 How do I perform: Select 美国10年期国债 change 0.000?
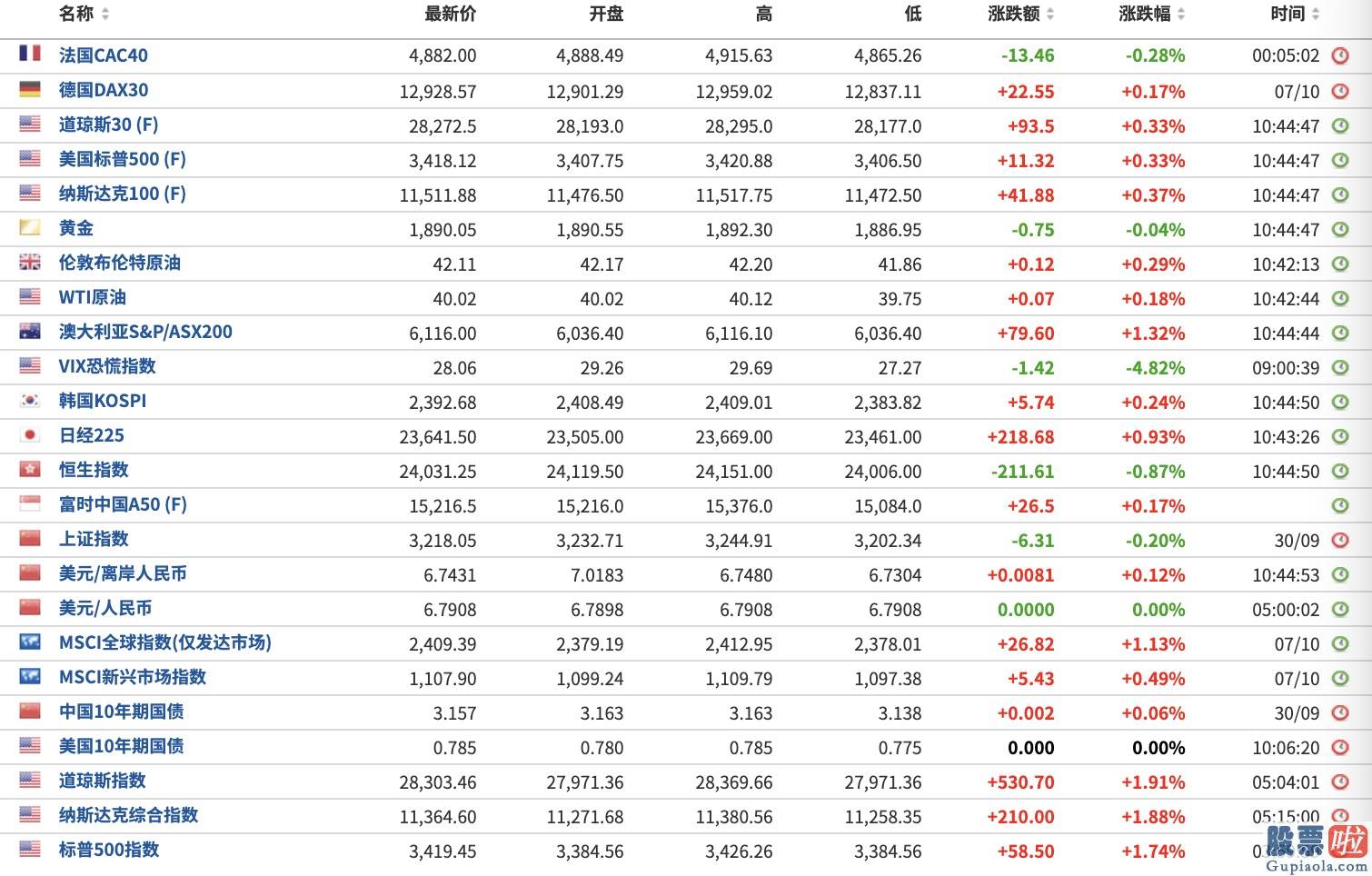[x=1031, y=748]
